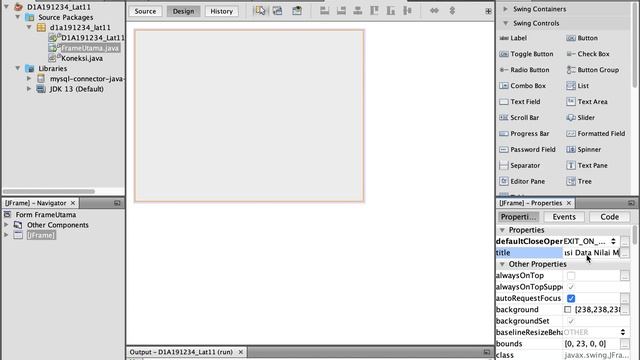Pick Toggle Button component from palette
The image size is (640, 360).
tap(526, 54)
